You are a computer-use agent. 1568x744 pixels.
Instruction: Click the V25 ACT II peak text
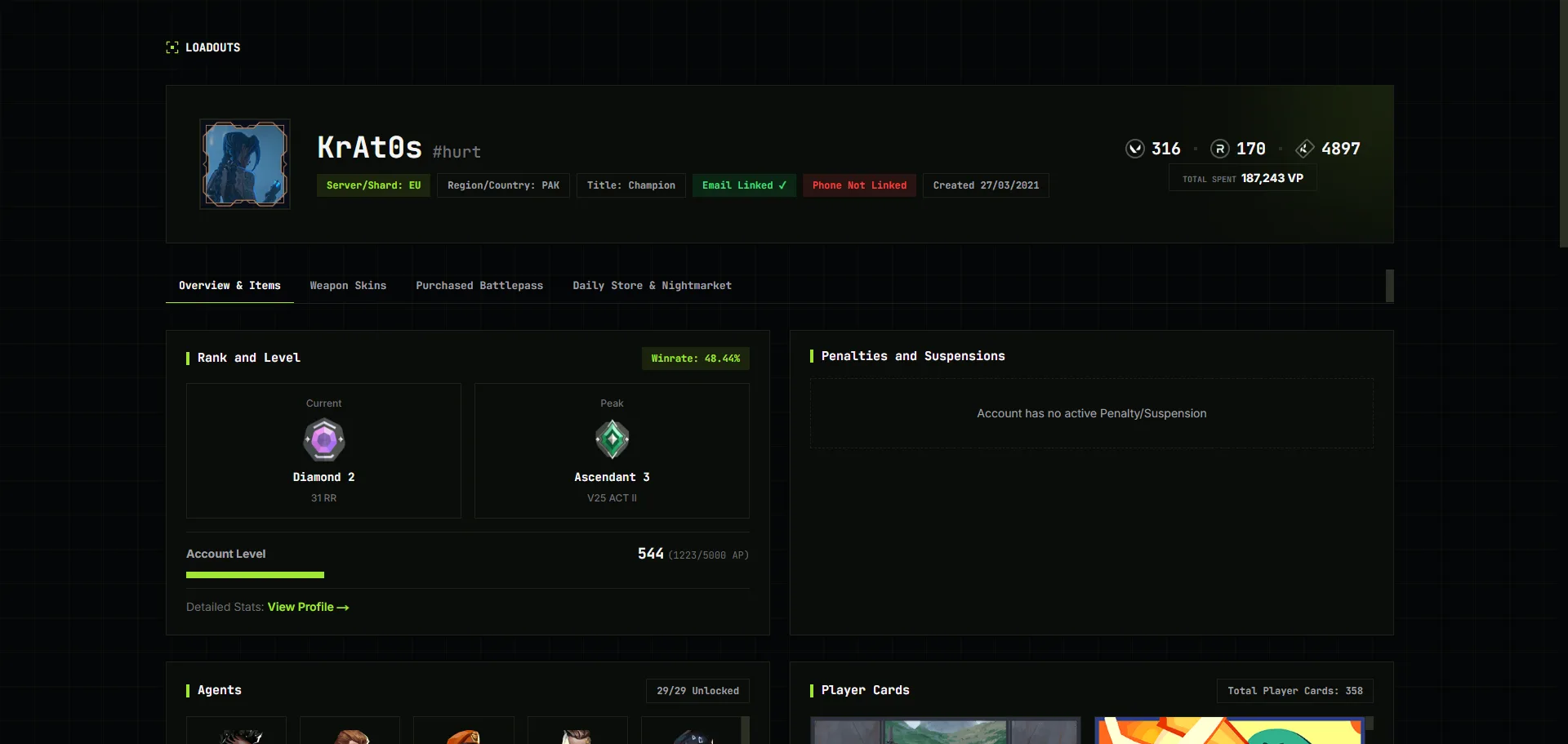tap(612, 498)
